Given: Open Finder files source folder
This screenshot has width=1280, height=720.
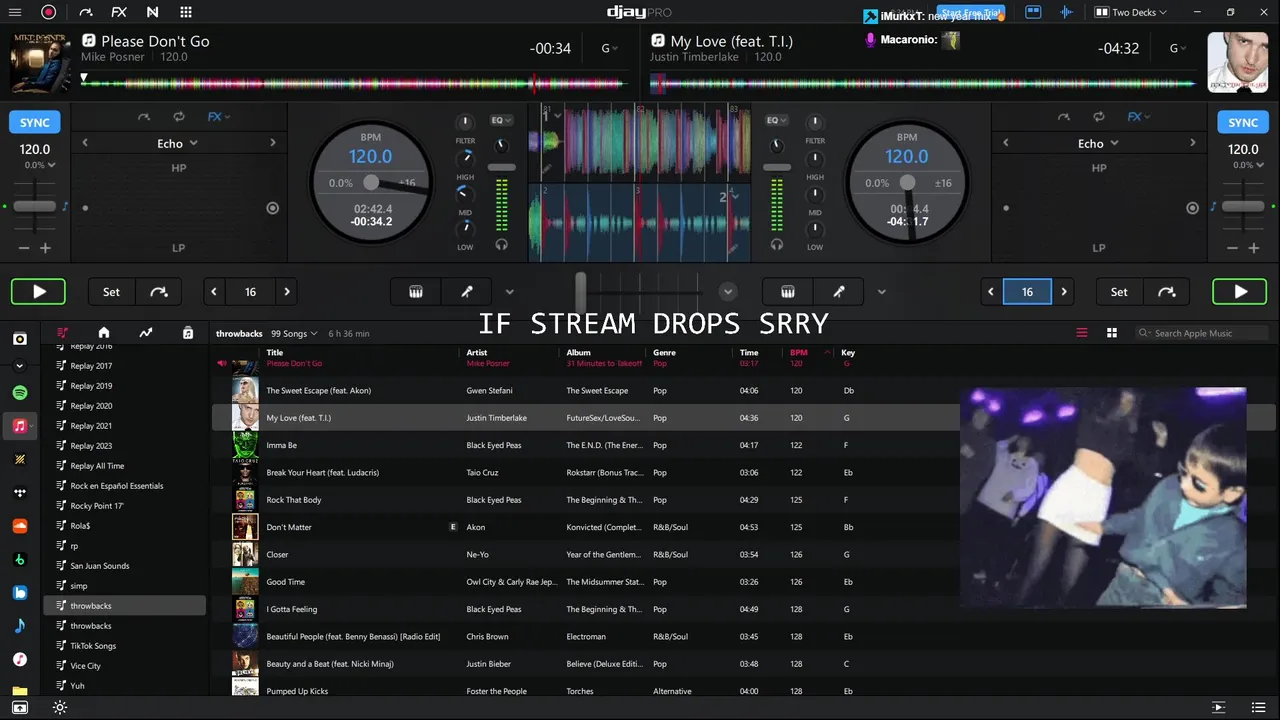Looking at the screenshot, I should (20, 690).
